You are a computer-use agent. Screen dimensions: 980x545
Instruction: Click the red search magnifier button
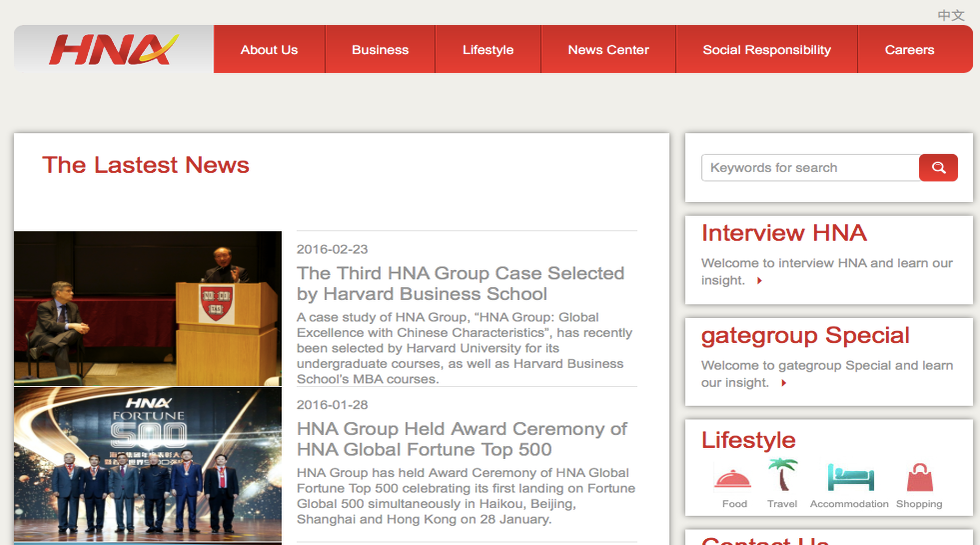tap(938, 168)
